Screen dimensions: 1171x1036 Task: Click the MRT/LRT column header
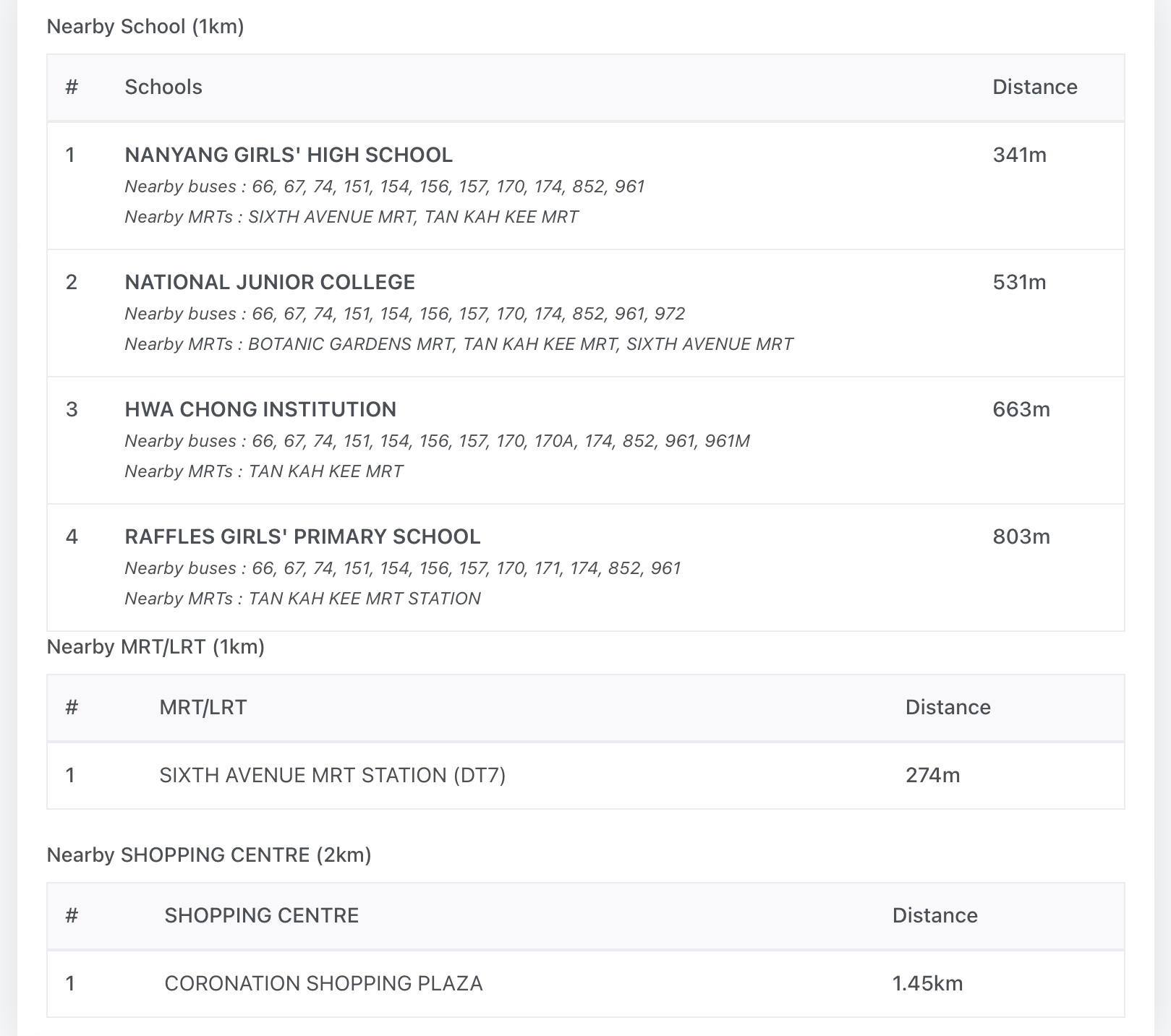203,707
